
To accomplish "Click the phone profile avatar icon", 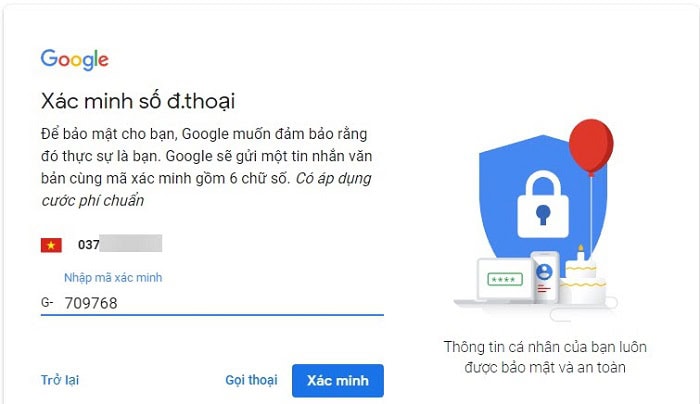I will (544, 271).
